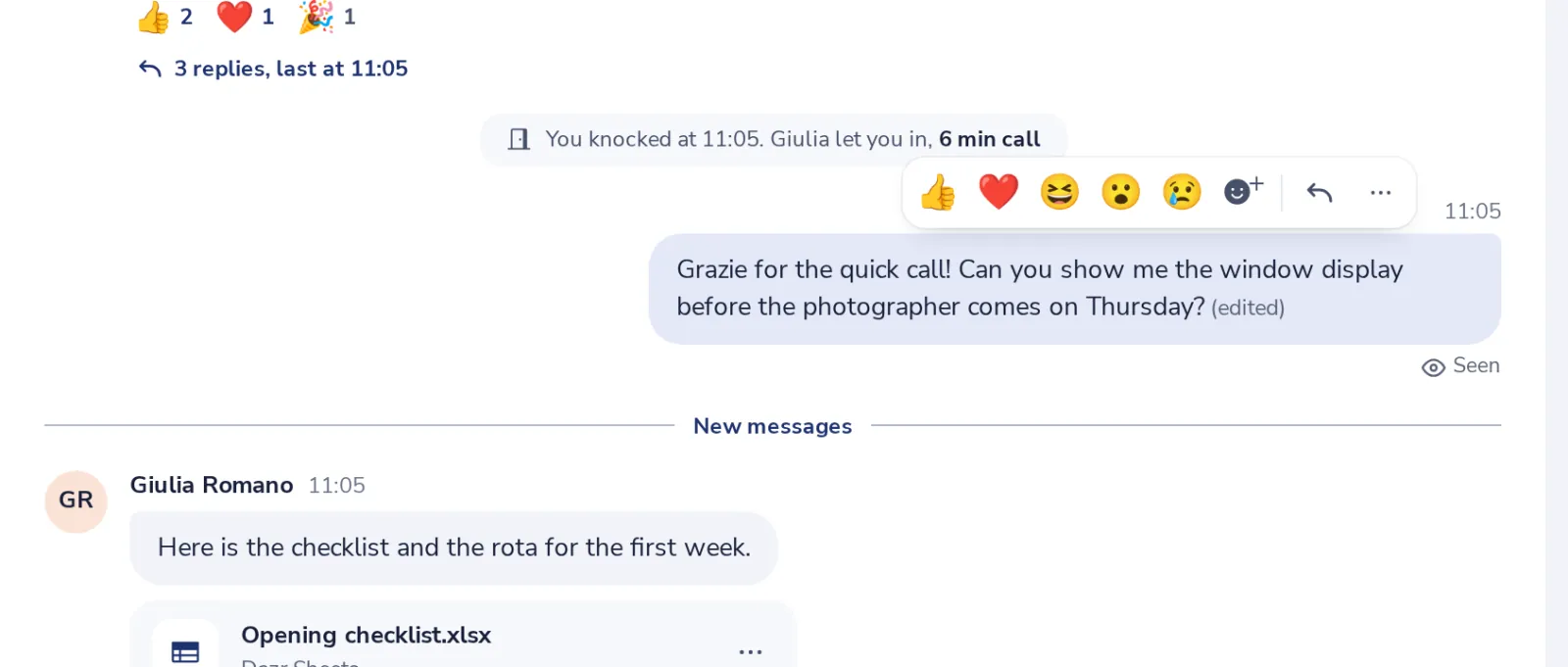
Task: Select the checklist and rota message bubble
Action: [x=454, y=548]
